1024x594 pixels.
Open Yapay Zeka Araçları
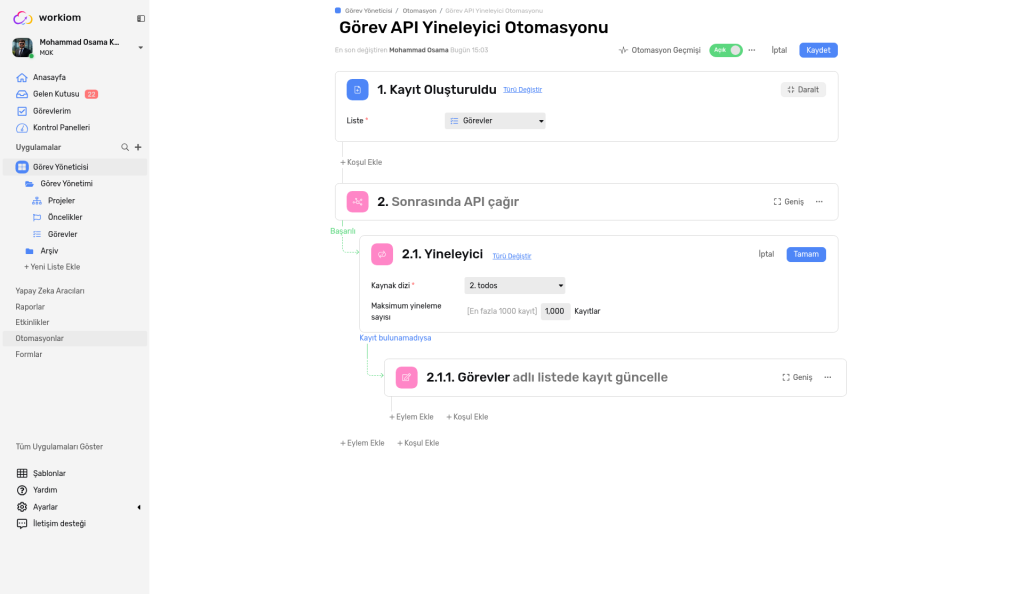point(50,291)
